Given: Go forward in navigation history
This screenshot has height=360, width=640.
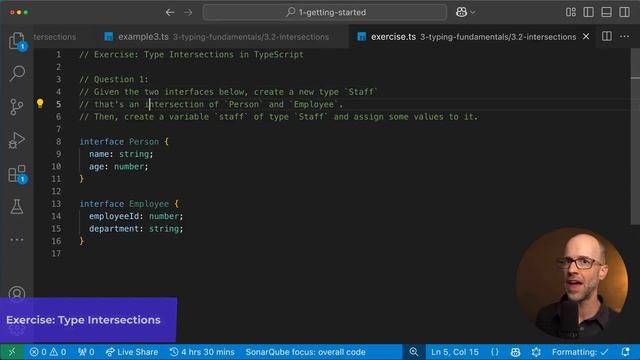Looking at the screenshot, I should pyautogui.click(x=188, y=12).
